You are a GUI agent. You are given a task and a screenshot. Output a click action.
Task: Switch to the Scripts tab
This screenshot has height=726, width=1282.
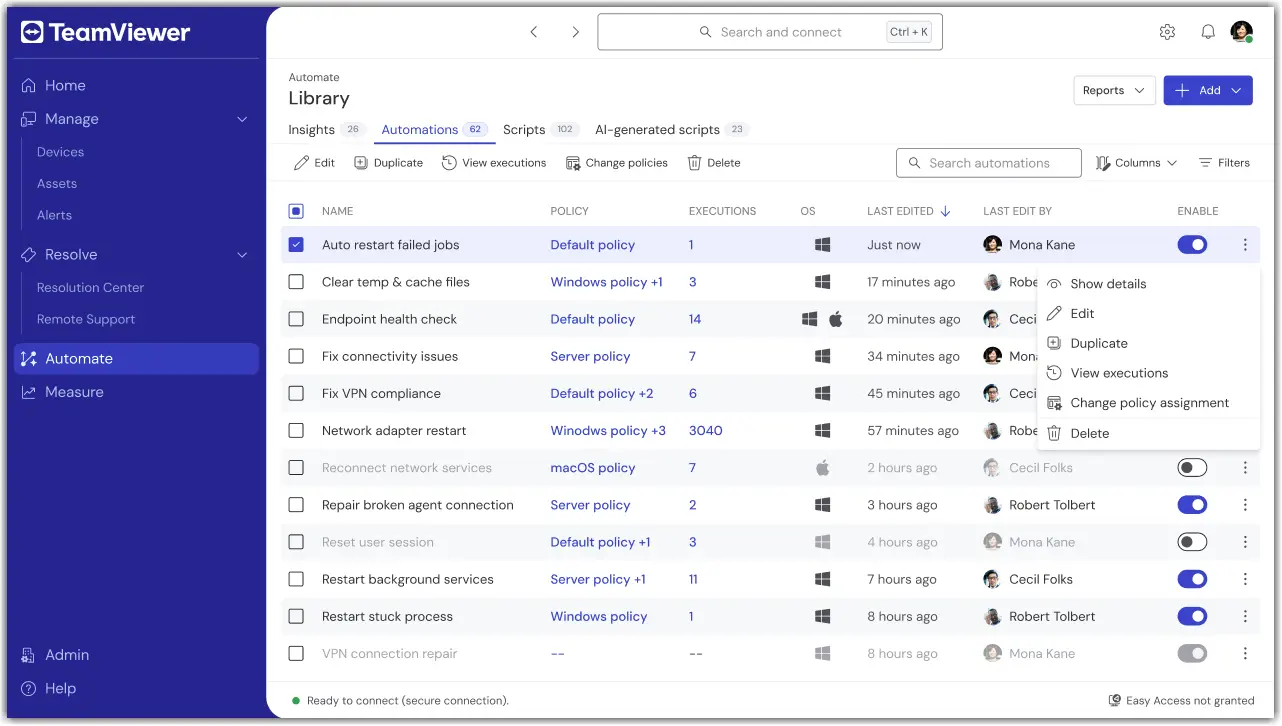(x=540, y=130)
